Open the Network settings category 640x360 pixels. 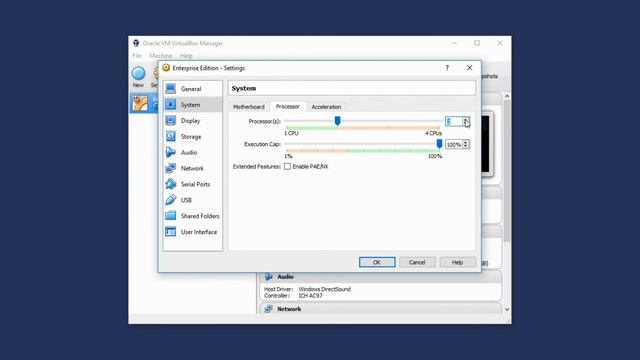tap(193, 168)
